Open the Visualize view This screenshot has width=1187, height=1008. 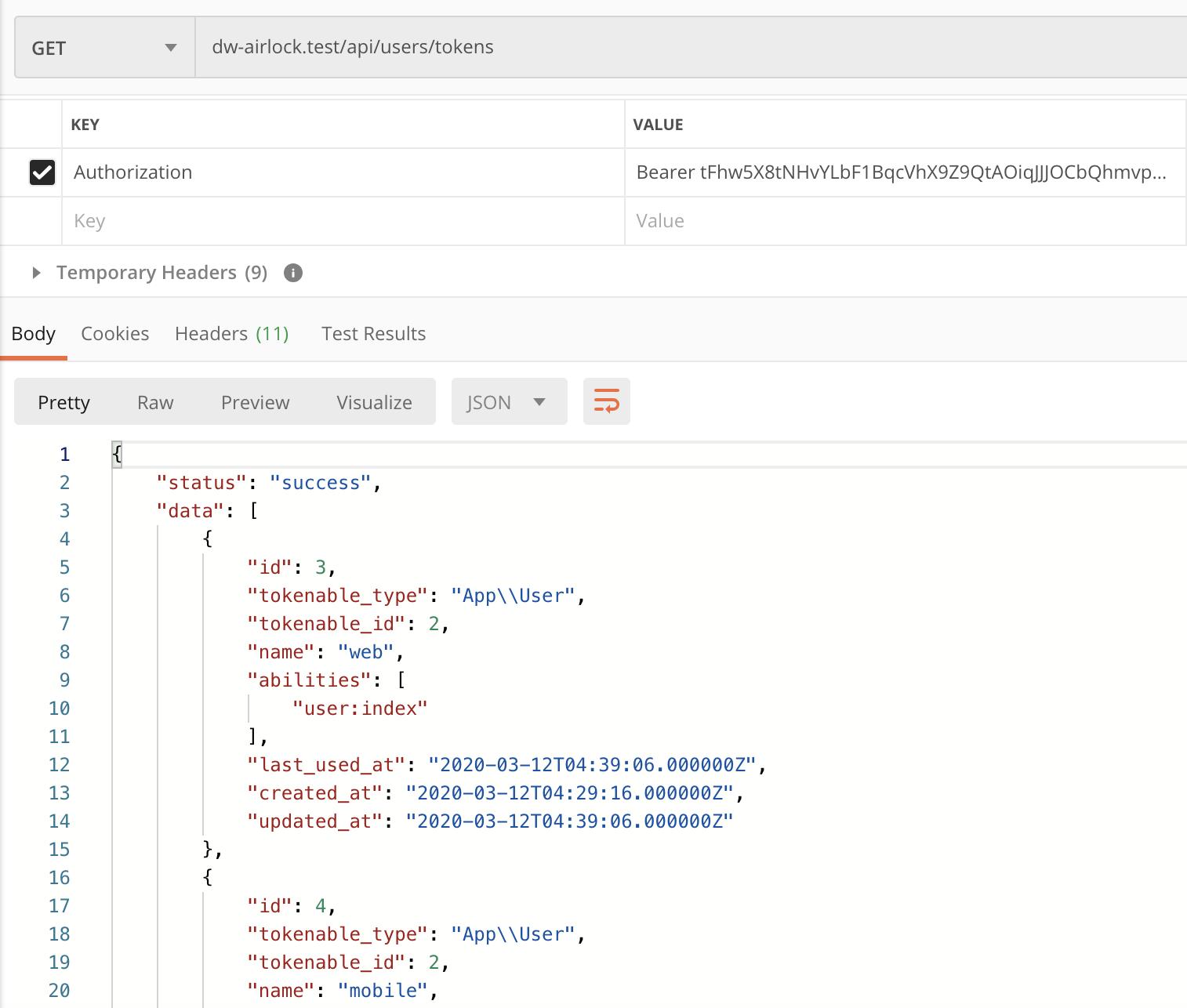click(374, 402)
